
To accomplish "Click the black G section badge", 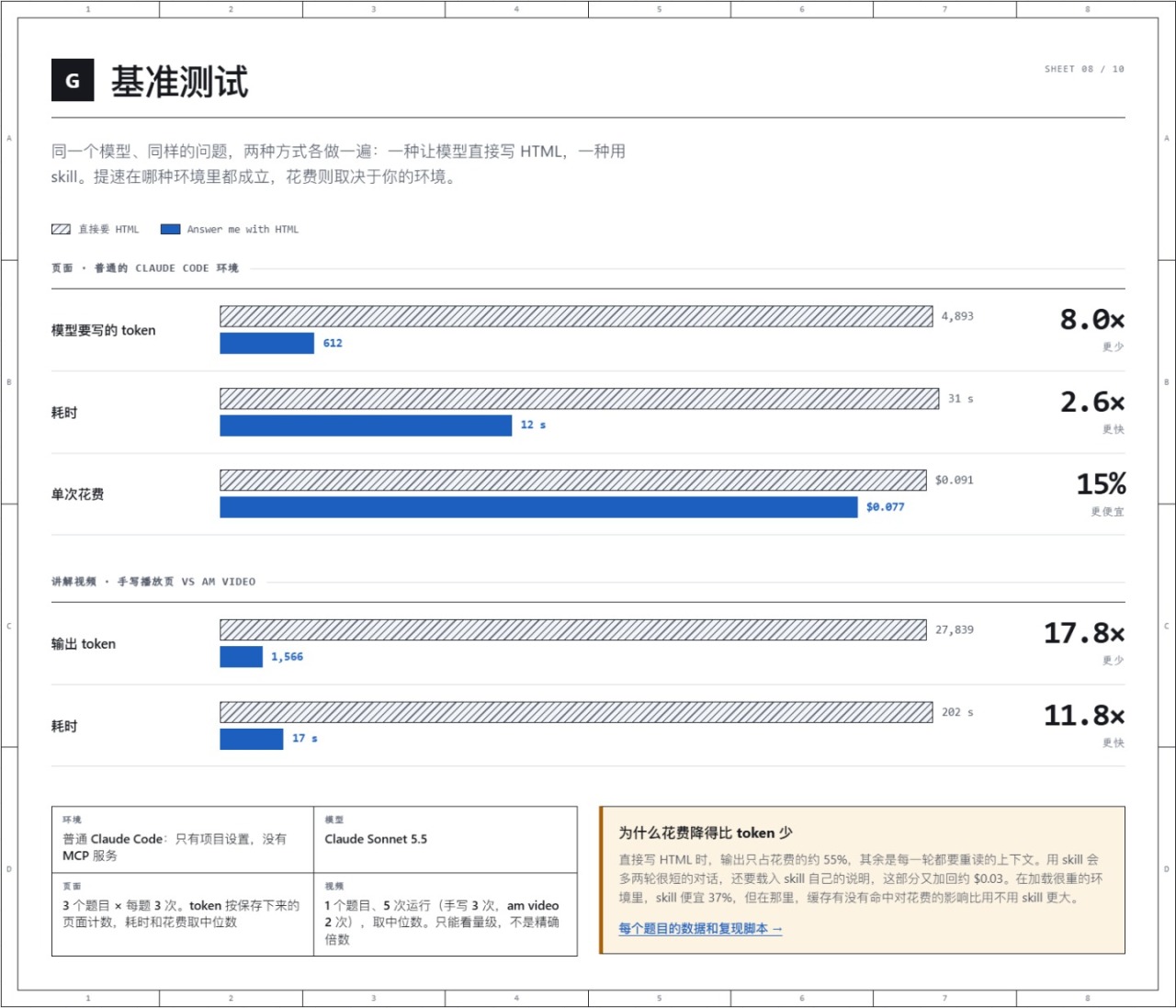I will (x=73, y=81).
